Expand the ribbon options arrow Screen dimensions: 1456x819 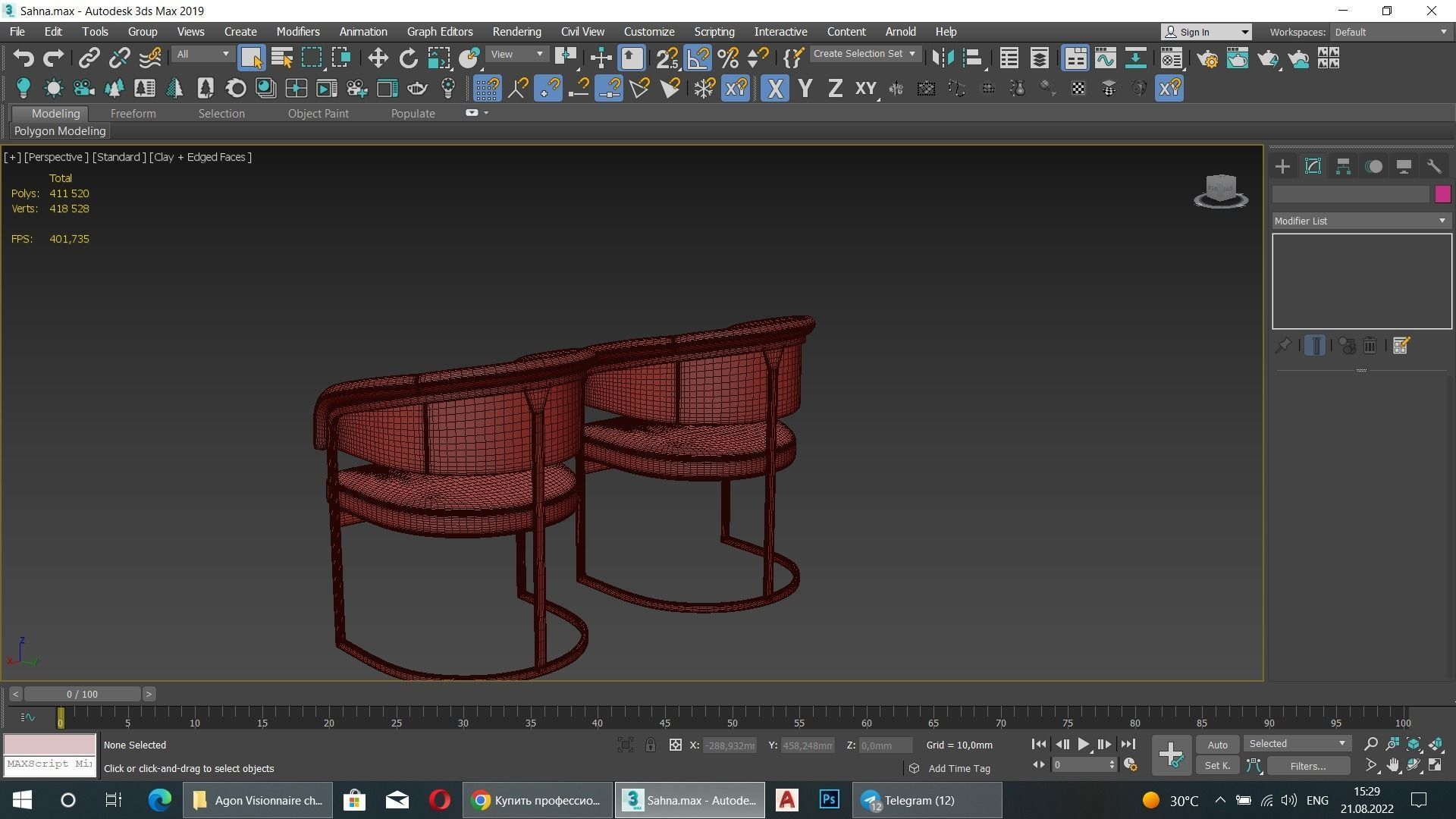click(486, 113)
